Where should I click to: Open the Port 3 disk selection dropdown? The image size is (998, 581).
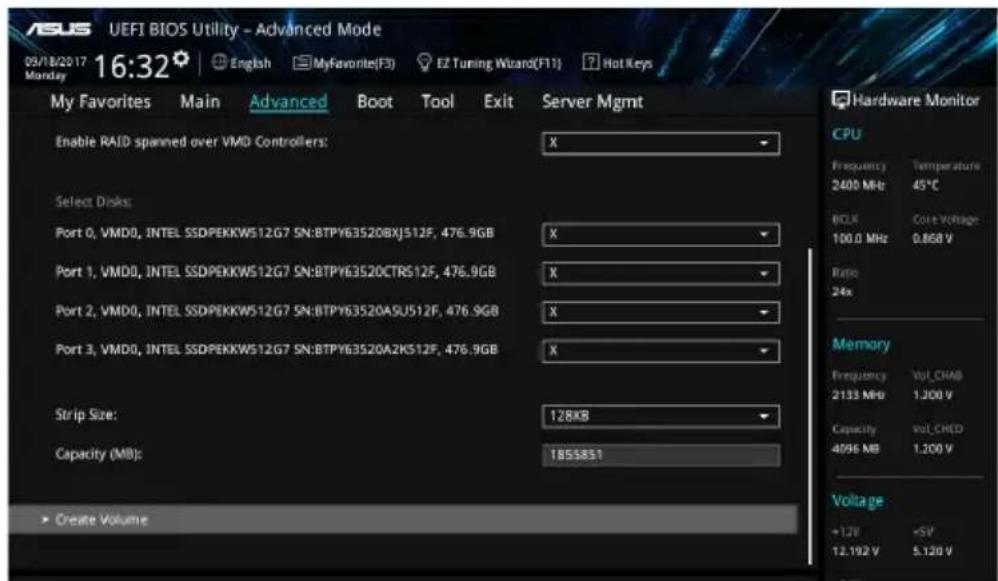coord(661,351)
